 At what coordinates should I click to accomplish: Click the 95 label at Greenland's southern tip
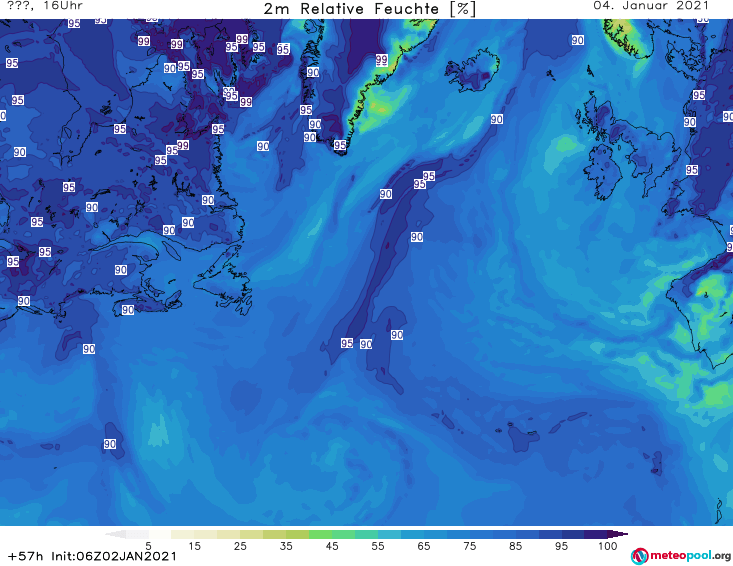tap(340, 145)
